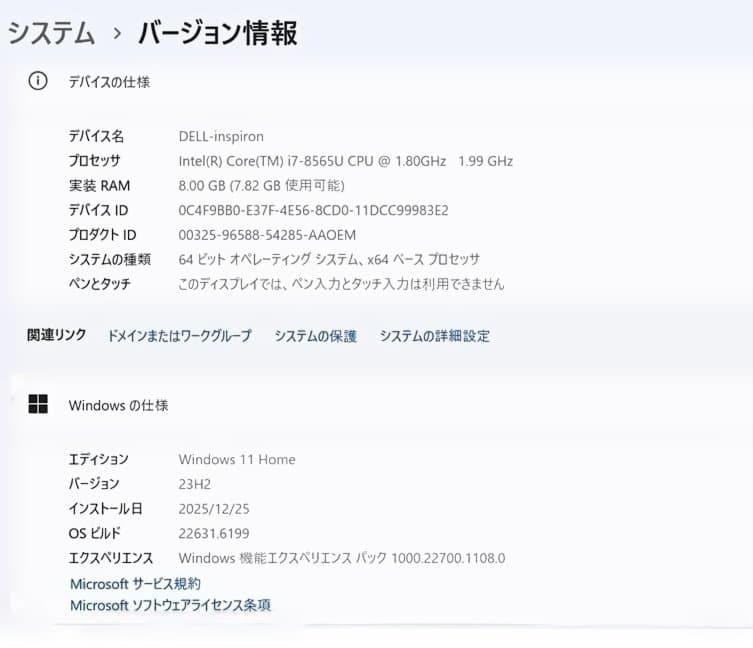753x648 pixels.
Task: Click the 関連リンク label
Action: (x=57, y=335)
